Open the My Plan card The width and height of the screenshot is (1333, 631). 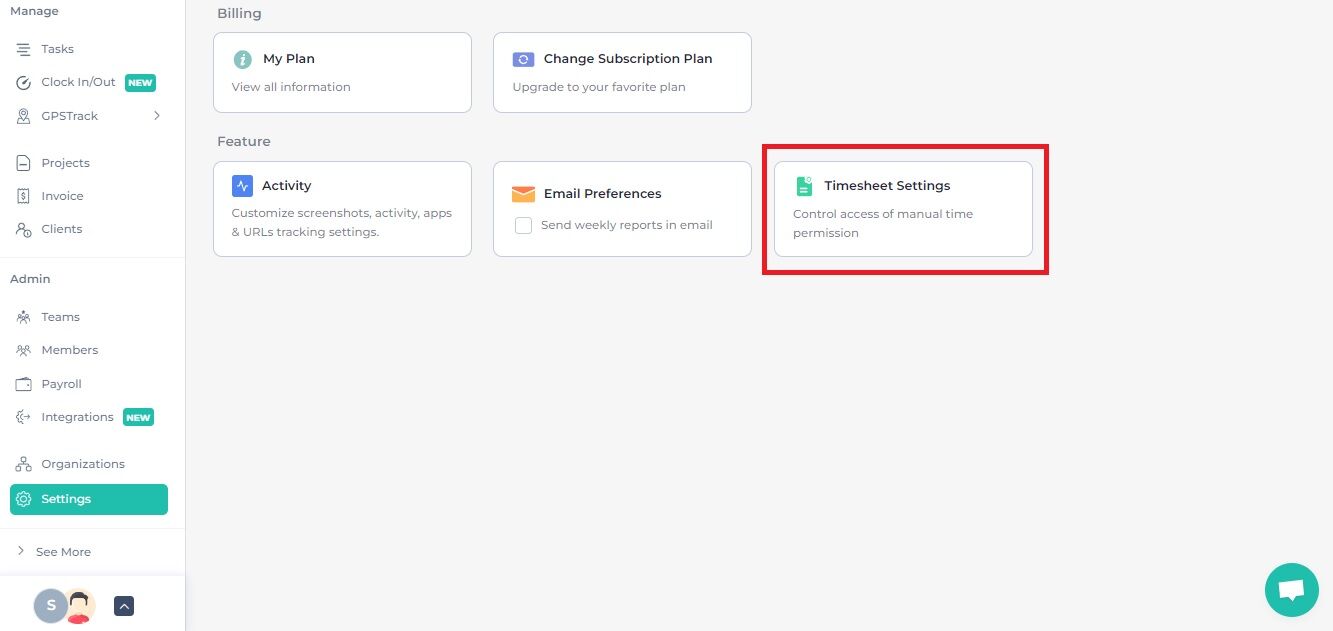point(342,72)
